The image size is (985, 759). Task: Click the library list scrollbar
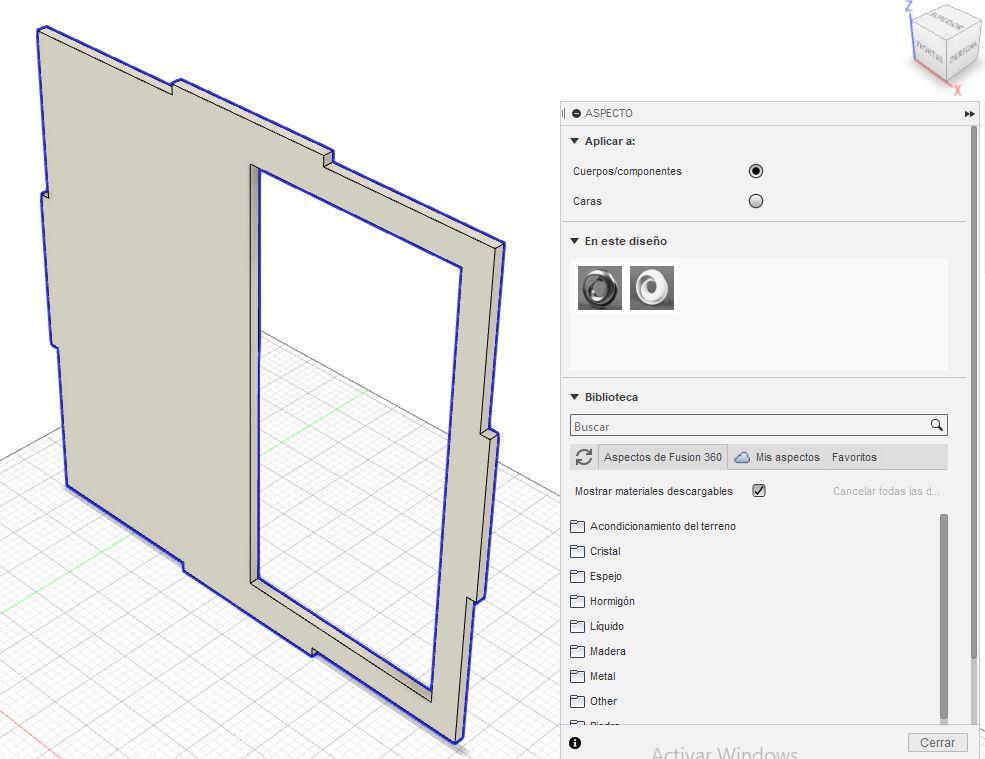tap(944, 616)
